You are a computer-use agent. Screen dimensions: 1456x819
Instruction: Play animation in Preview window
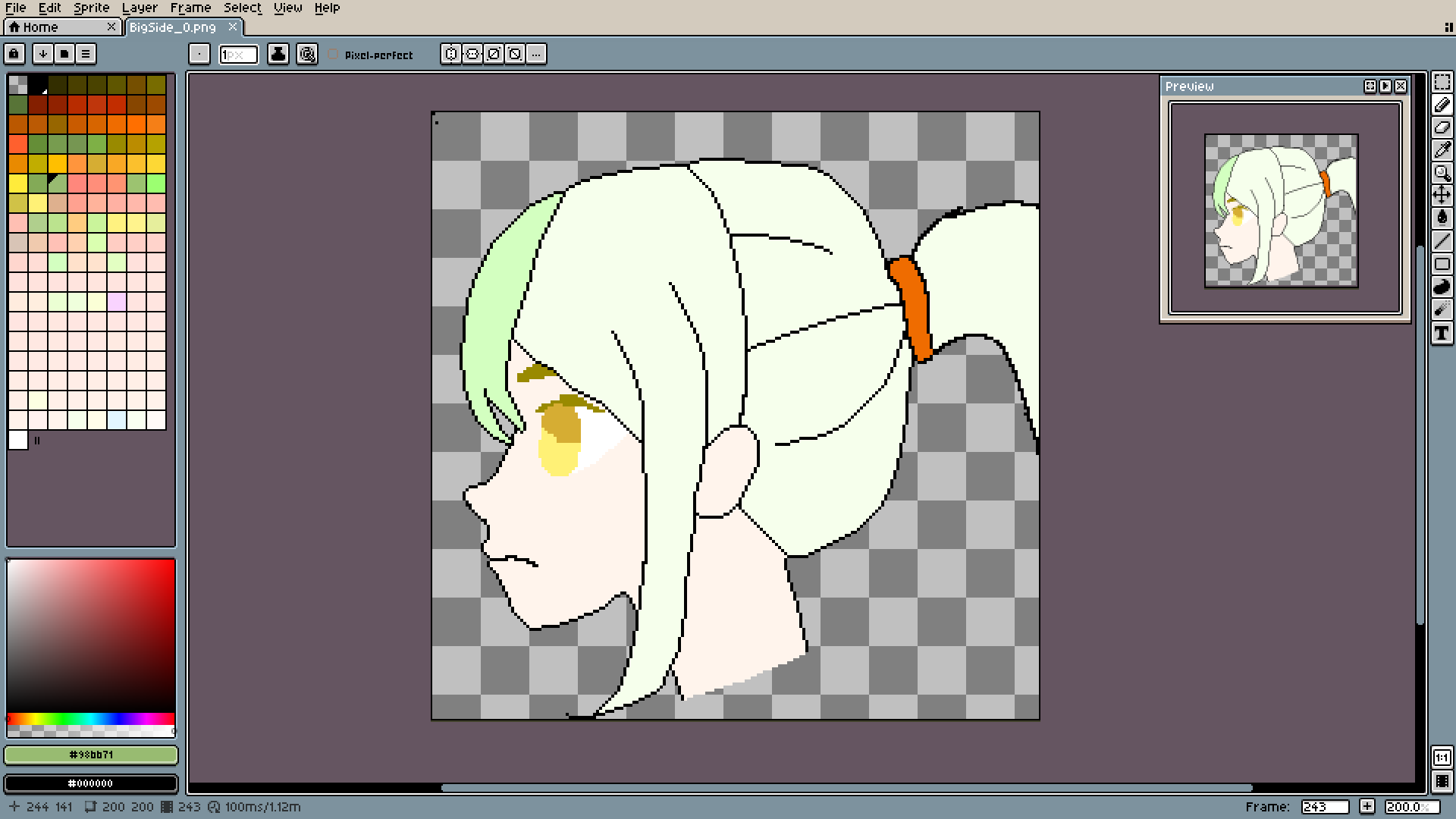[1385, 86]
